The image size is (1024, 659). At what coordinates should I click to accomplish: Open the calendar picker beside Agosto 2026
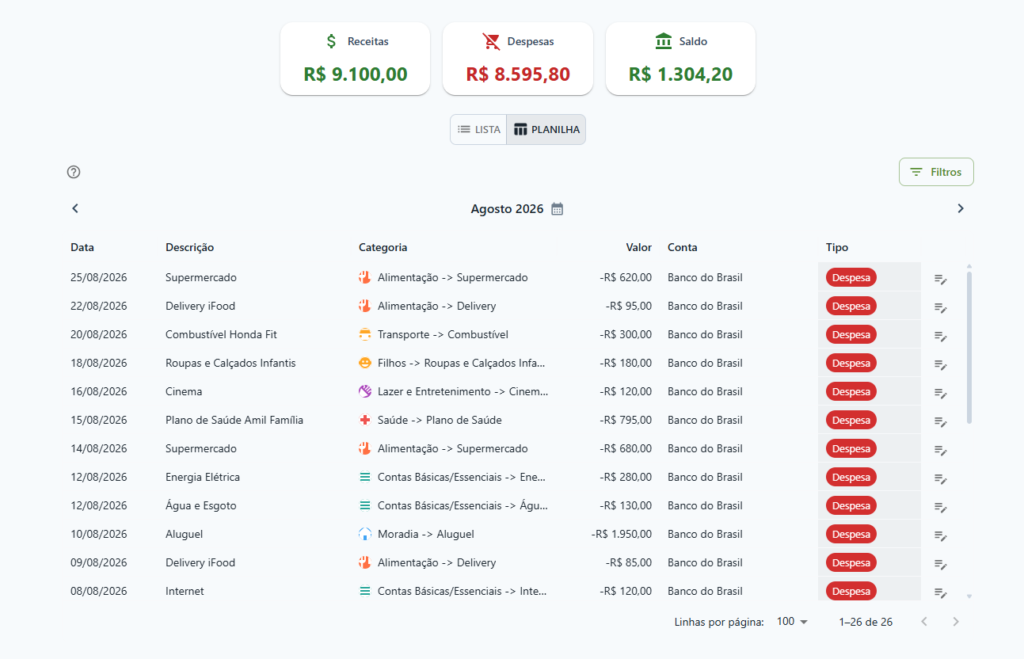click(557, 209)
